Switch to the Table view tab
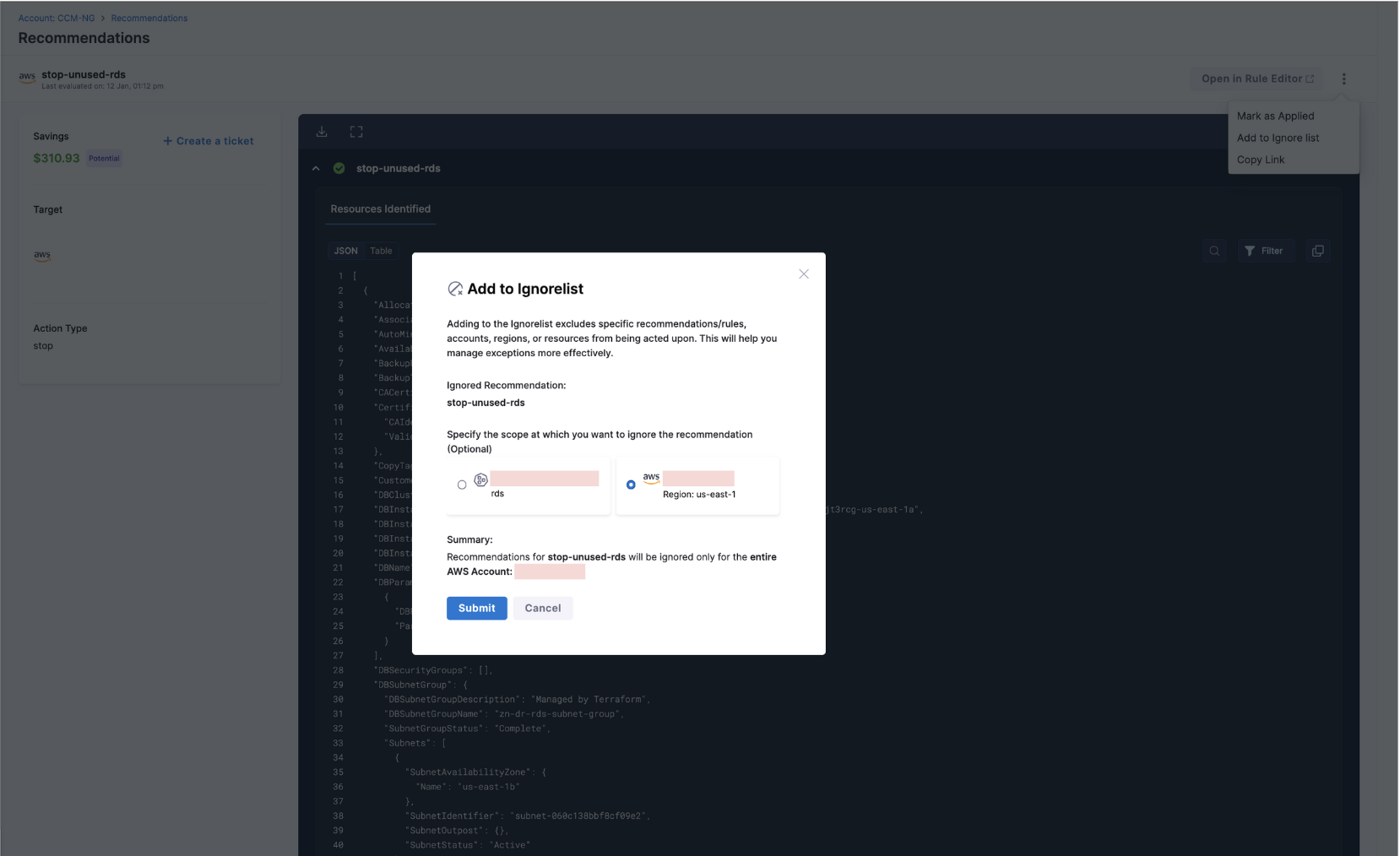Viewport: 1400px width, 856px height. click(x=381, y=251)
